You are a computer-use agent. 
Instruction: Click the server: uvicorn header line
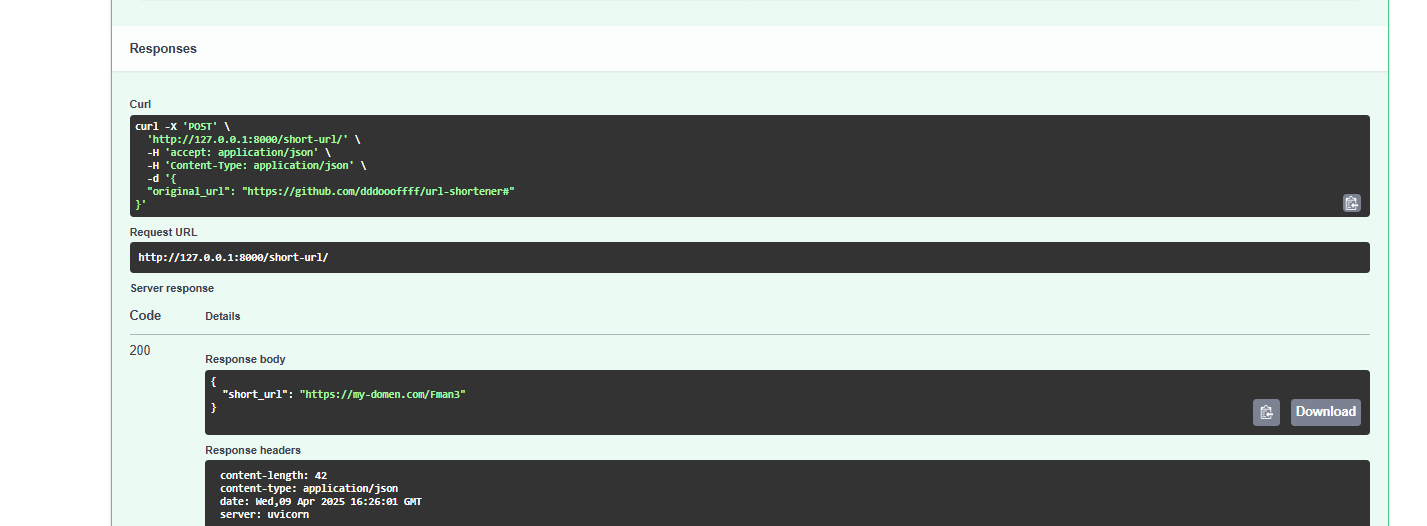pos(264,514)
